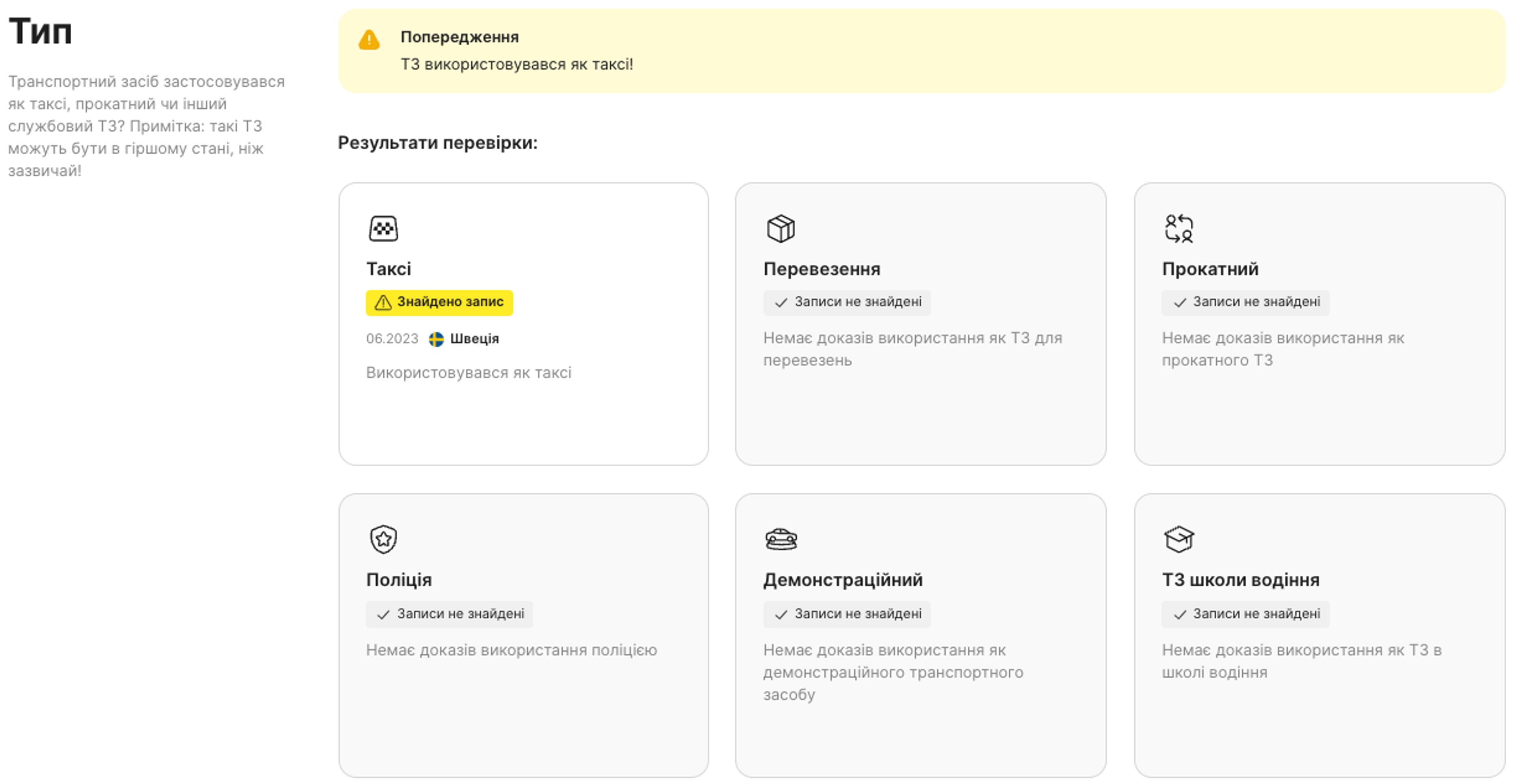Click the 'Результати перевірки:' heading
1513x784 pixels.
[437, 143]
